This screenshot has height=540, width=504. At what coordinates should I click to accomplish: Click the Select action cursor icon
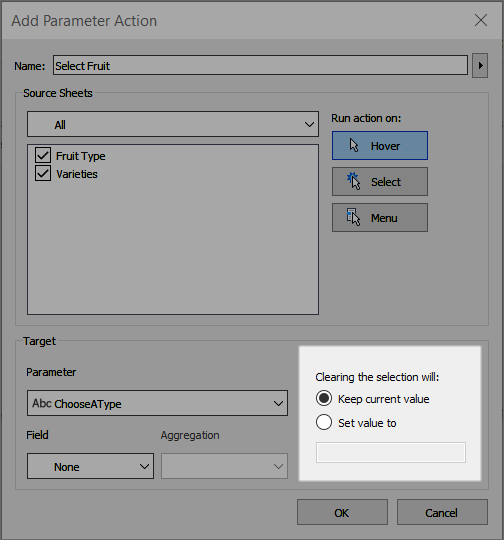pyautogui.click(x=354, y=181)
